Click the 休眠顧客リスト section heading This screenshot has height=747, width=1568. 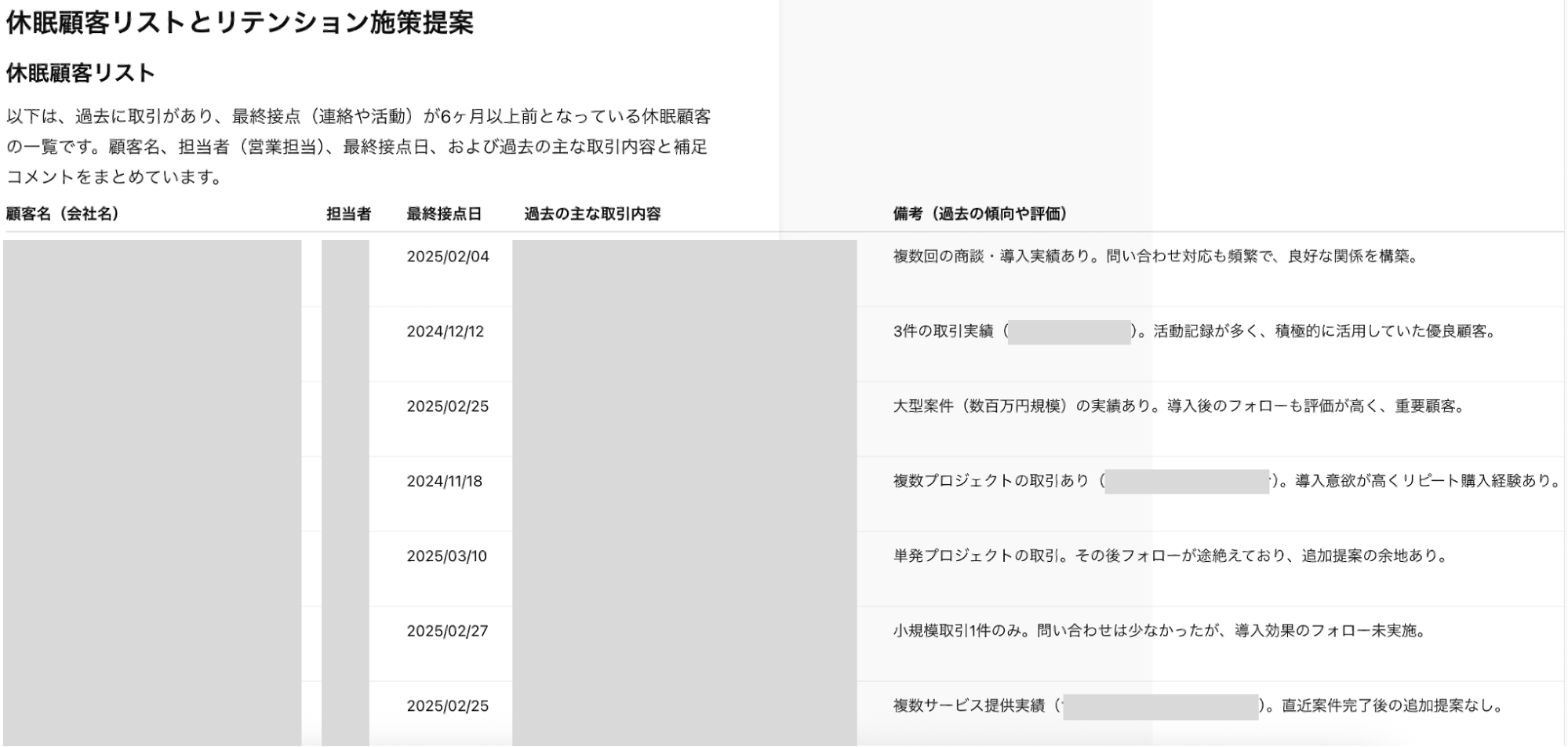(81, 73)
